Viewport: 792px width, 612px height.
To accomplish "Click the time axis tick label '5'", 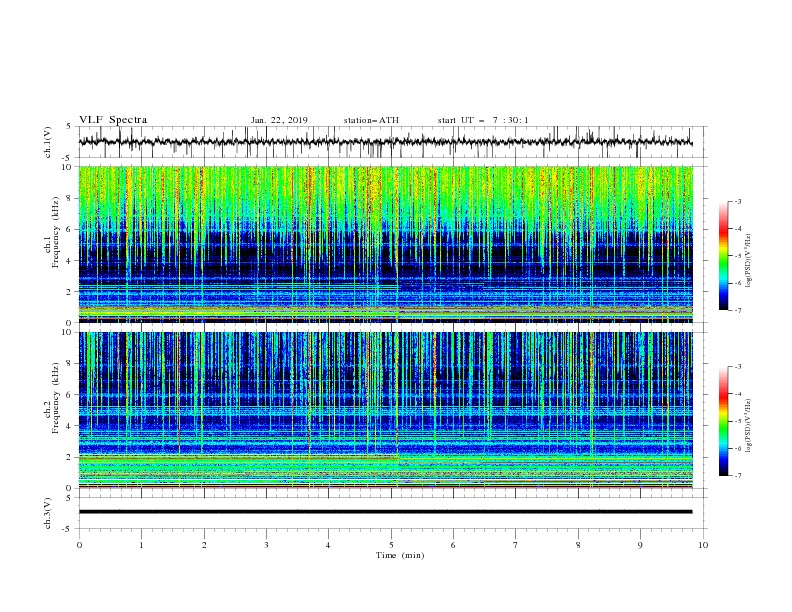I will [x=391, y=545].
